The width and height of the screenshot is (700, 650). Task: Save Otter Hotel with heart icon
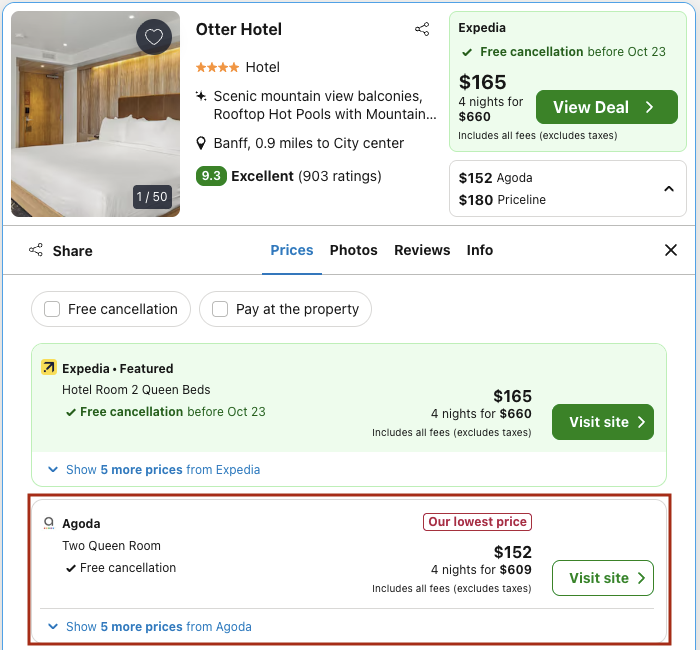coord(153,38)
